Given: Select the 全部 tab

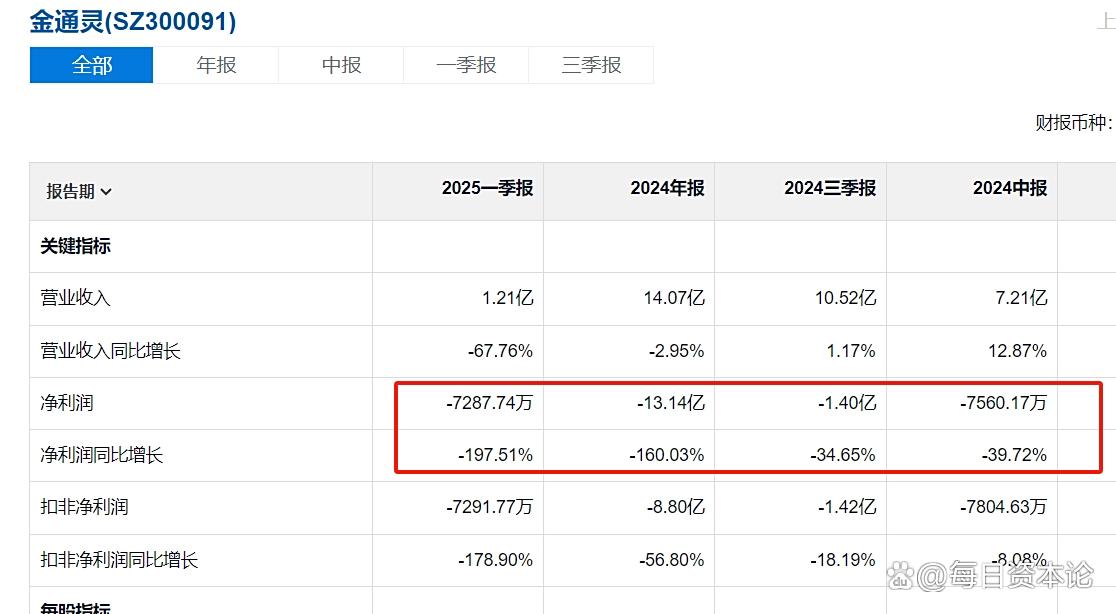Looking at the screenshot, I should 92,66.
